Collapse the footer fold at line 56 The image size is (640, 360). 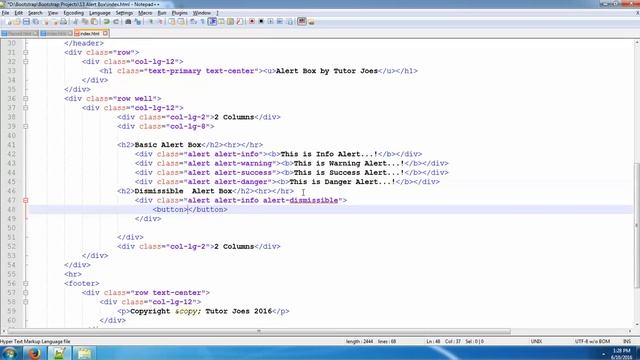25,283
